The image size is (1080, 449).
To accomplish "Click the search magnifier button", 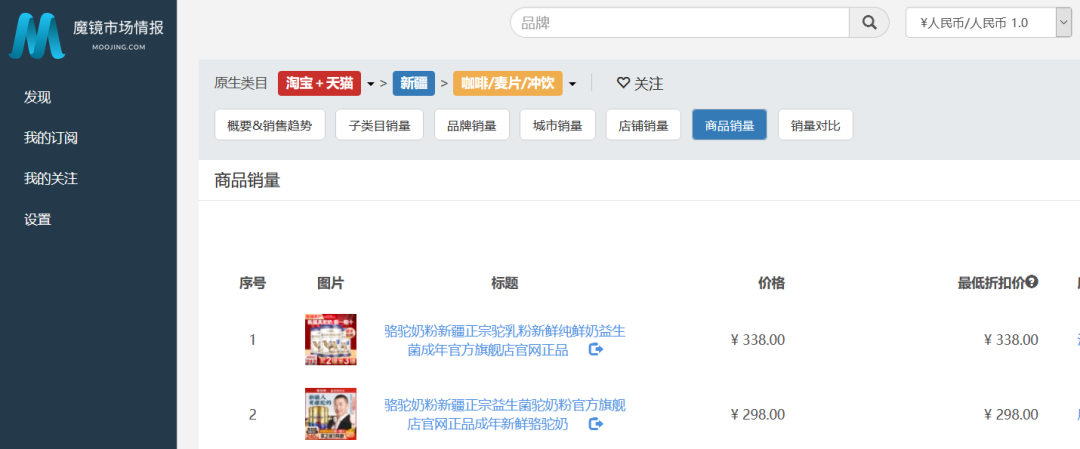I will [x=869, y=23].
